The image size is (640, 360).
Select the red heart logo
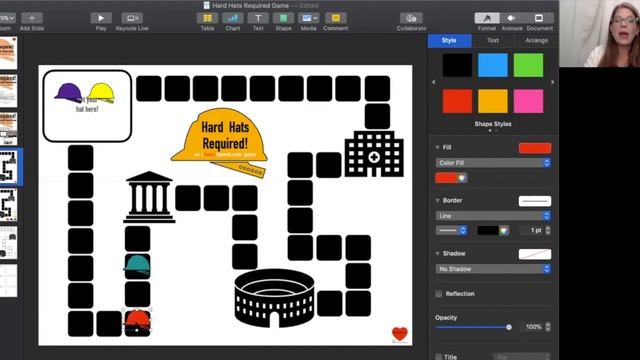point(400,334)
